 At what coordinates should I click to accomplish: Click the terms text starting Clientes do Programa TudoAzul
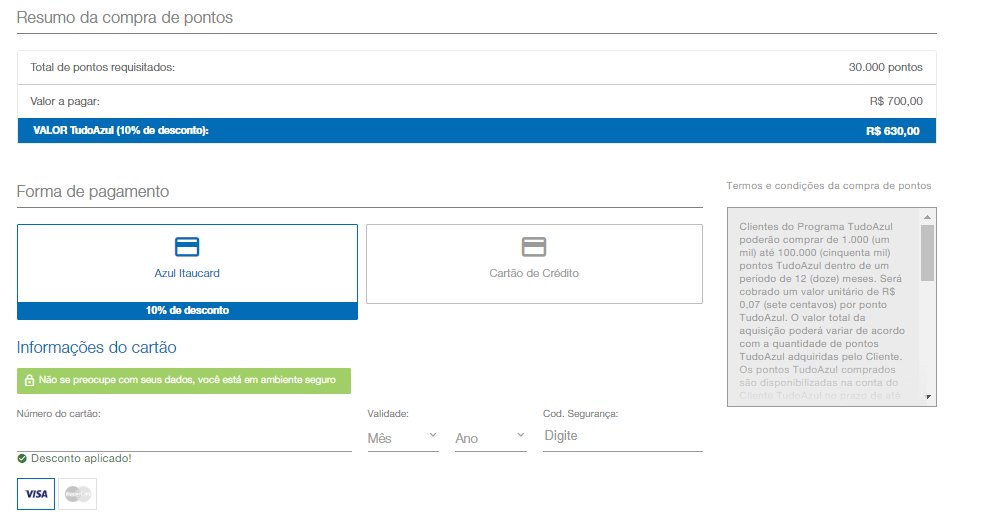pyautogui.click(x=822, y=311)
